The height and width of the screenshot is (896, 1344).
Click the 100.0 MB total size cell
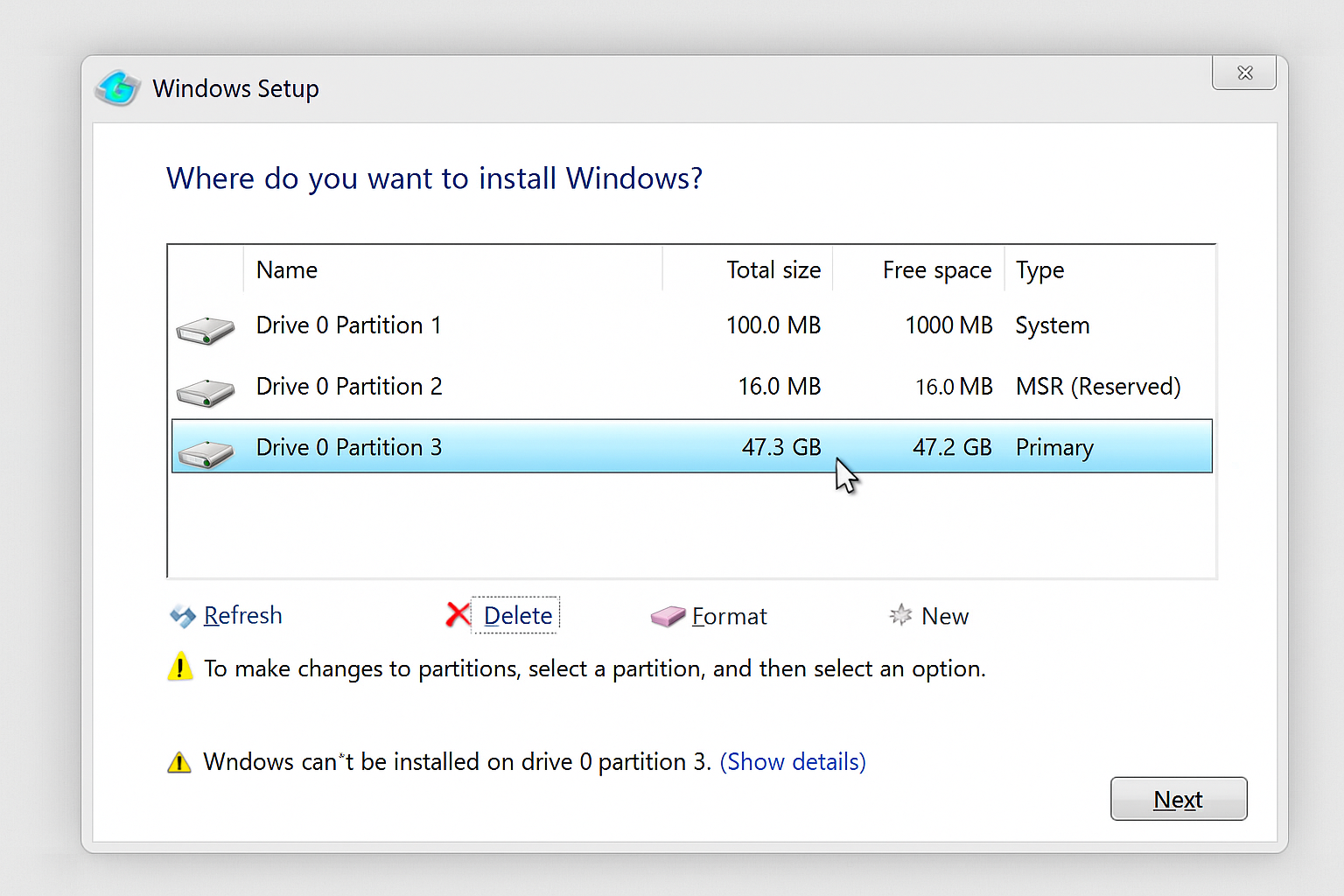[773, 325]
